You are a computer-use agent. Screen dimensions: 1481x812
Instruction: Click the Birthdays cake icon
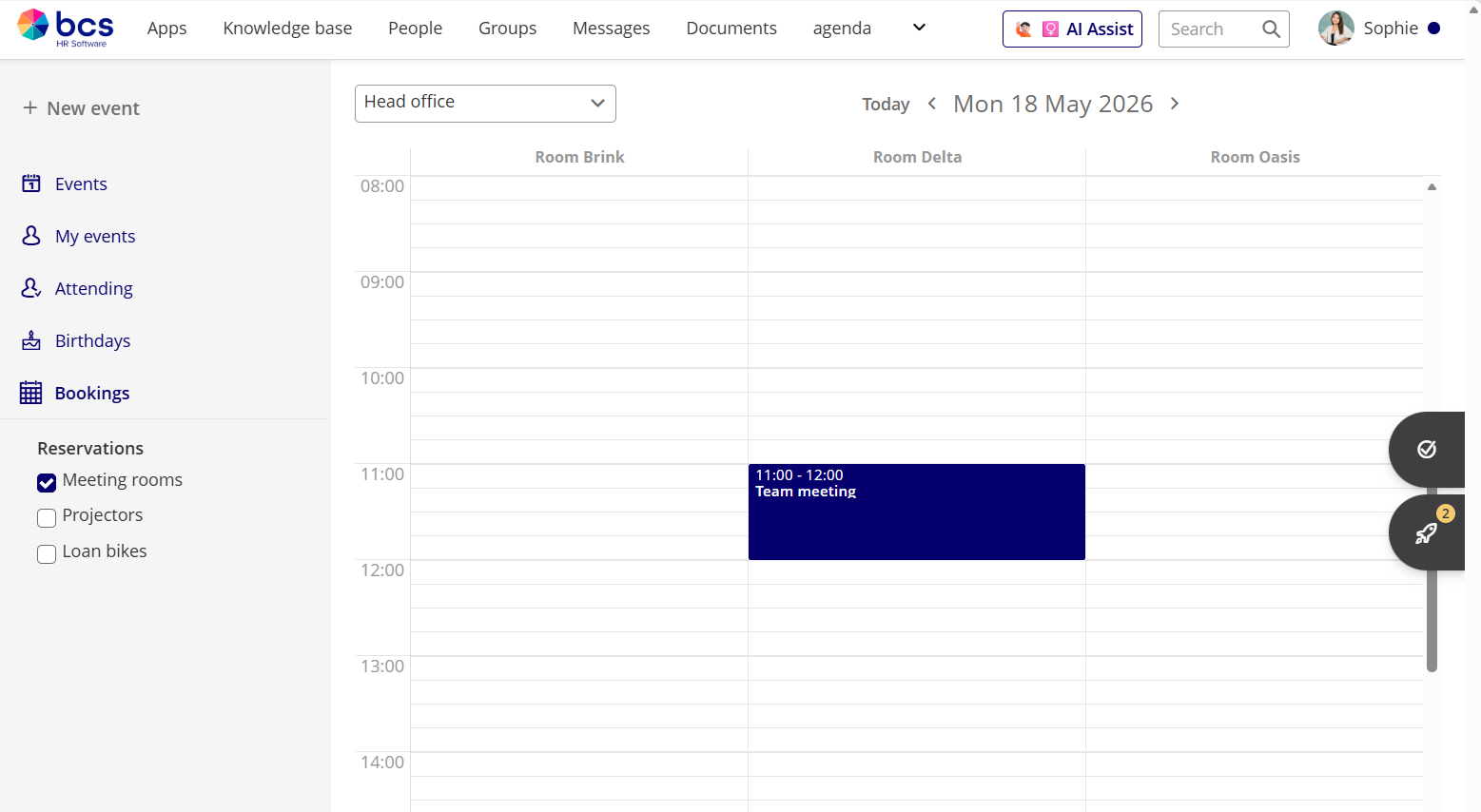(31, 340)
